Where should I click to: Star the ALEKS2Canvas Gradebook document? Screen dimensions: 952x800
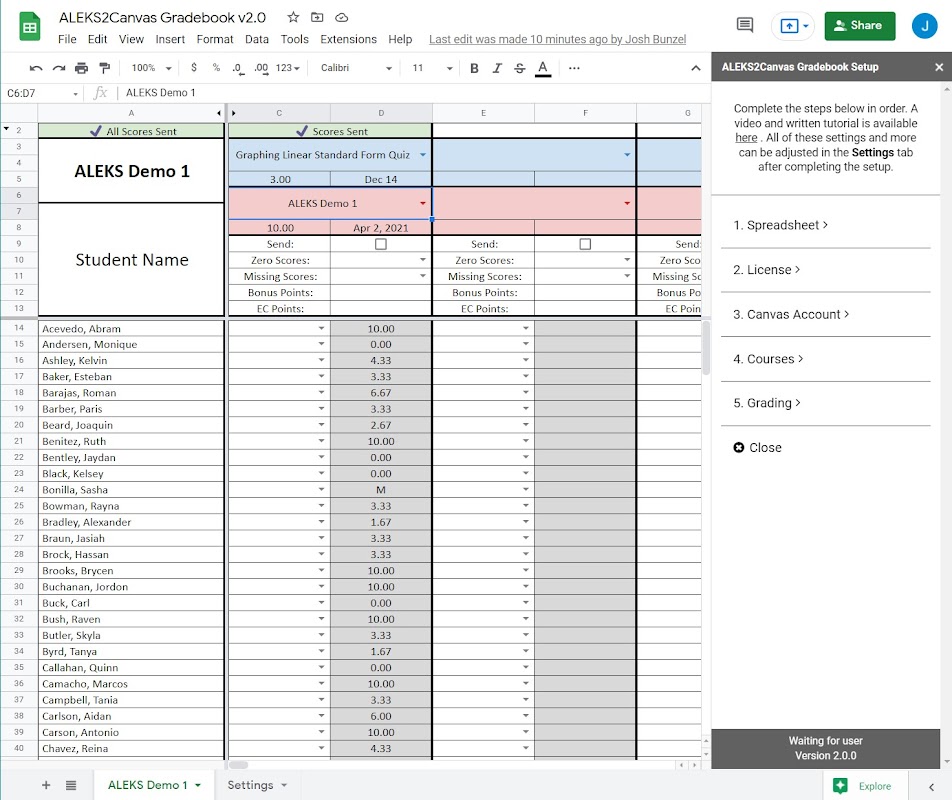(x=293, y=18)
